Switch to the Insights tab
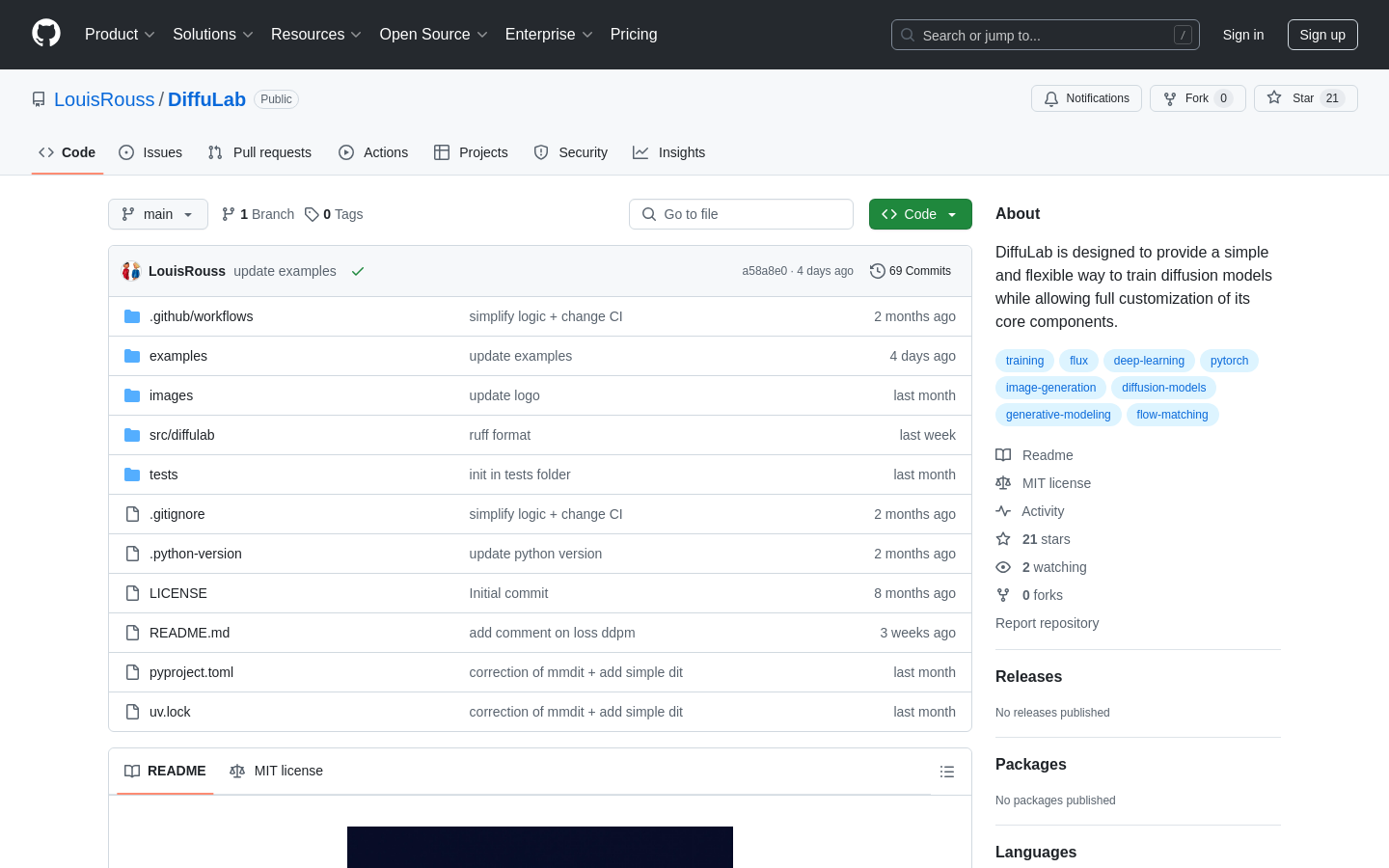The height and width of the screenshot is (868, 1389). (669, 152)
